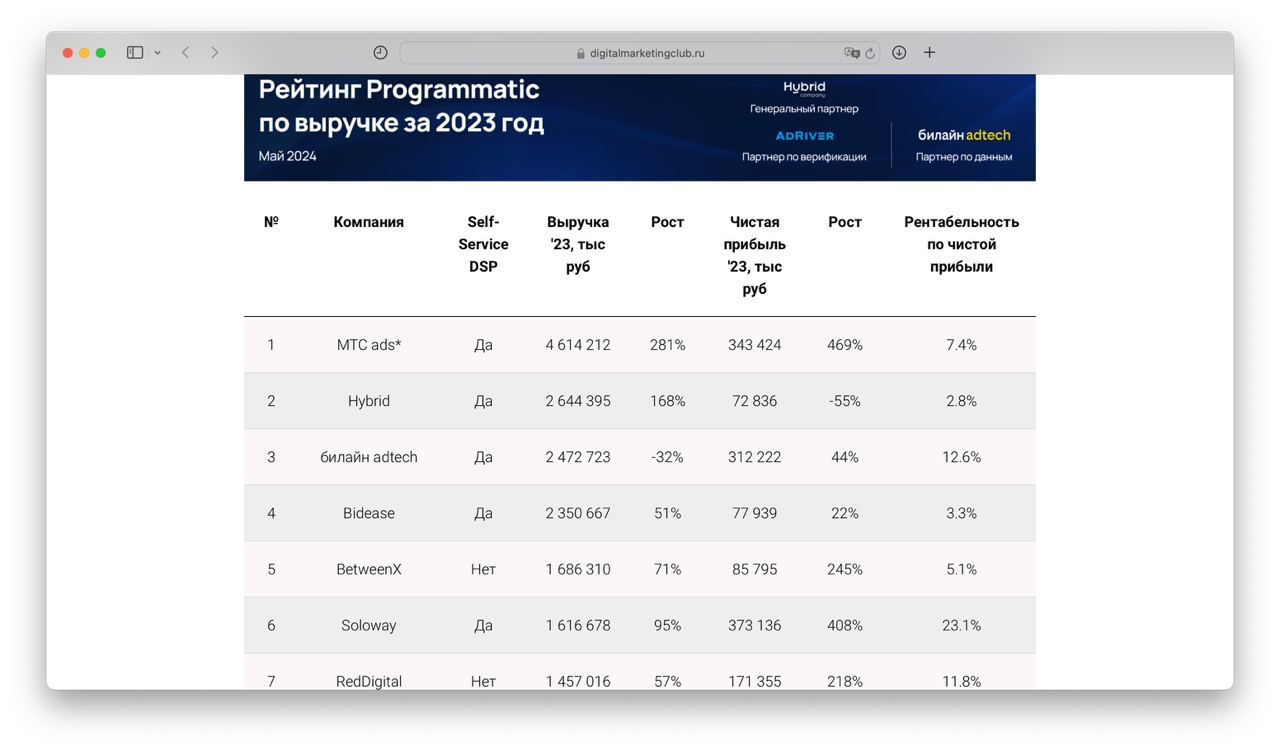
Task: Reload the current page
Action: (870, 53)
